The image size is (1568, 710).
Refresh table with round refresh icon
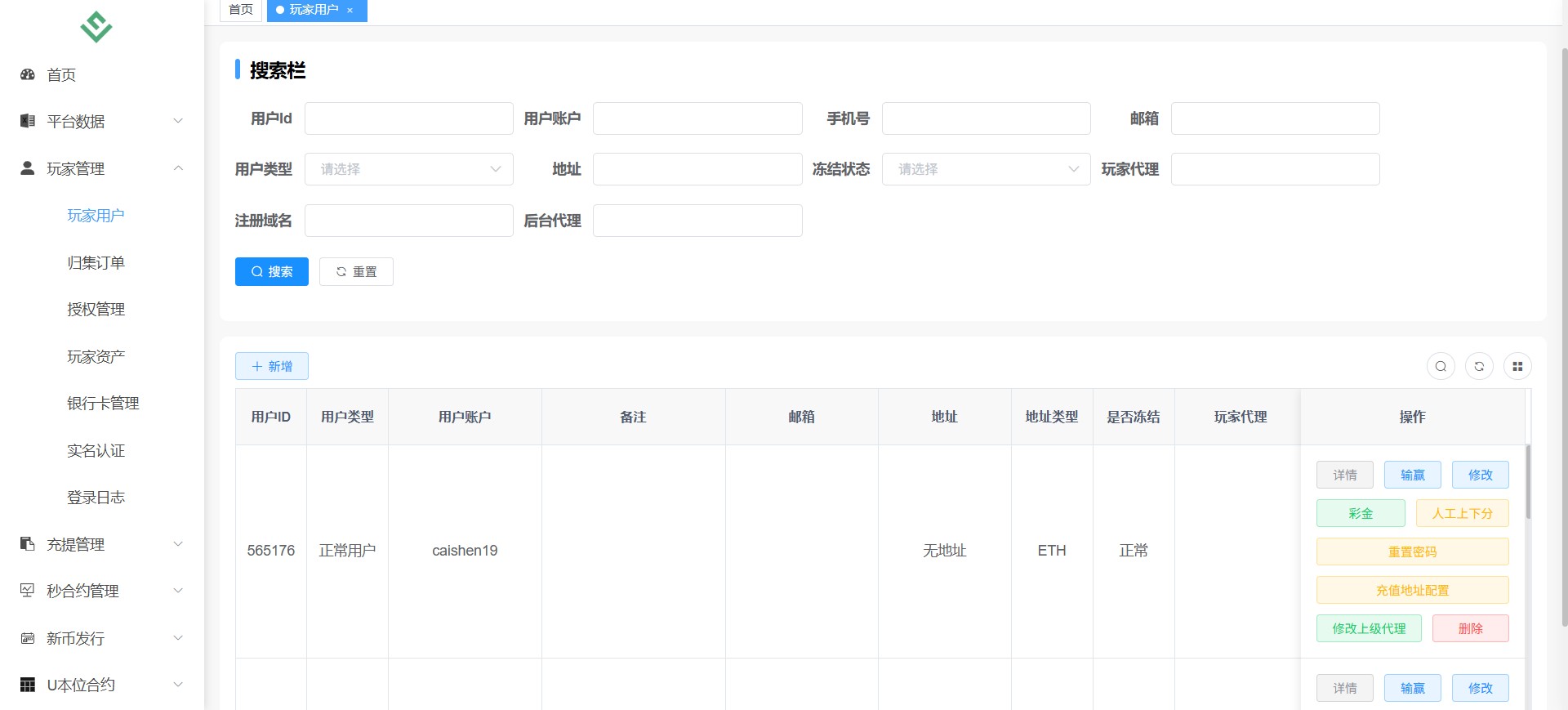coord(1479,366)
